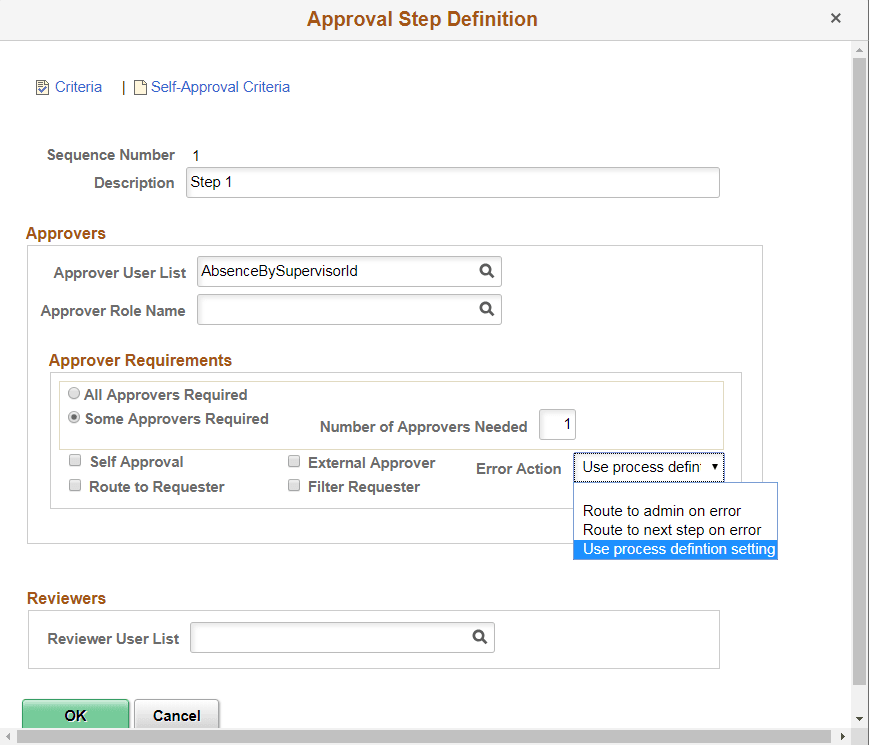This screenshot has width=869, height=745.
Task: Toggle the Route to Requester checkbox
Action: 75,485
